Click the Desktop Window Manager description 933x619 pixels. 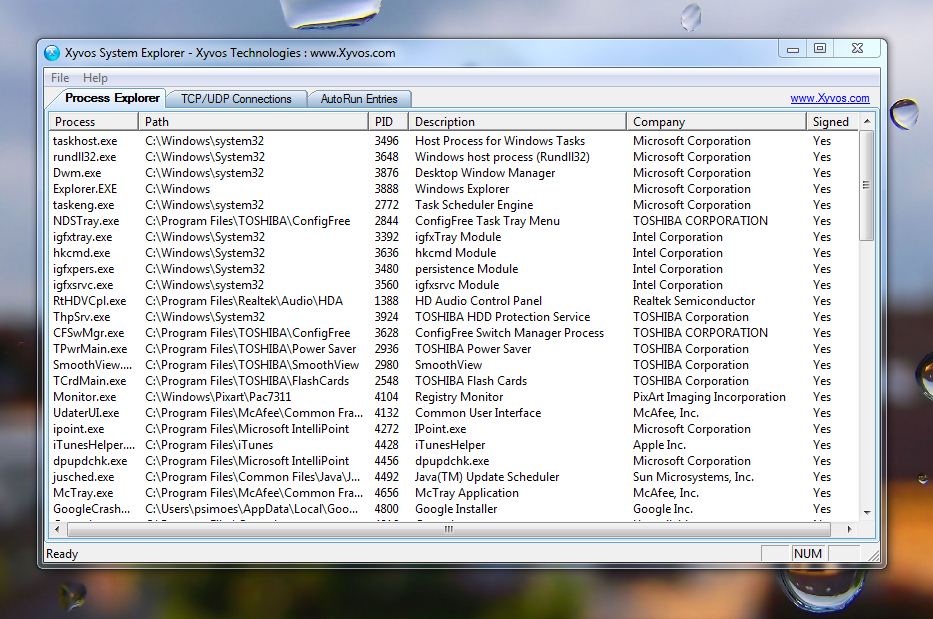[x=485, y=173]
